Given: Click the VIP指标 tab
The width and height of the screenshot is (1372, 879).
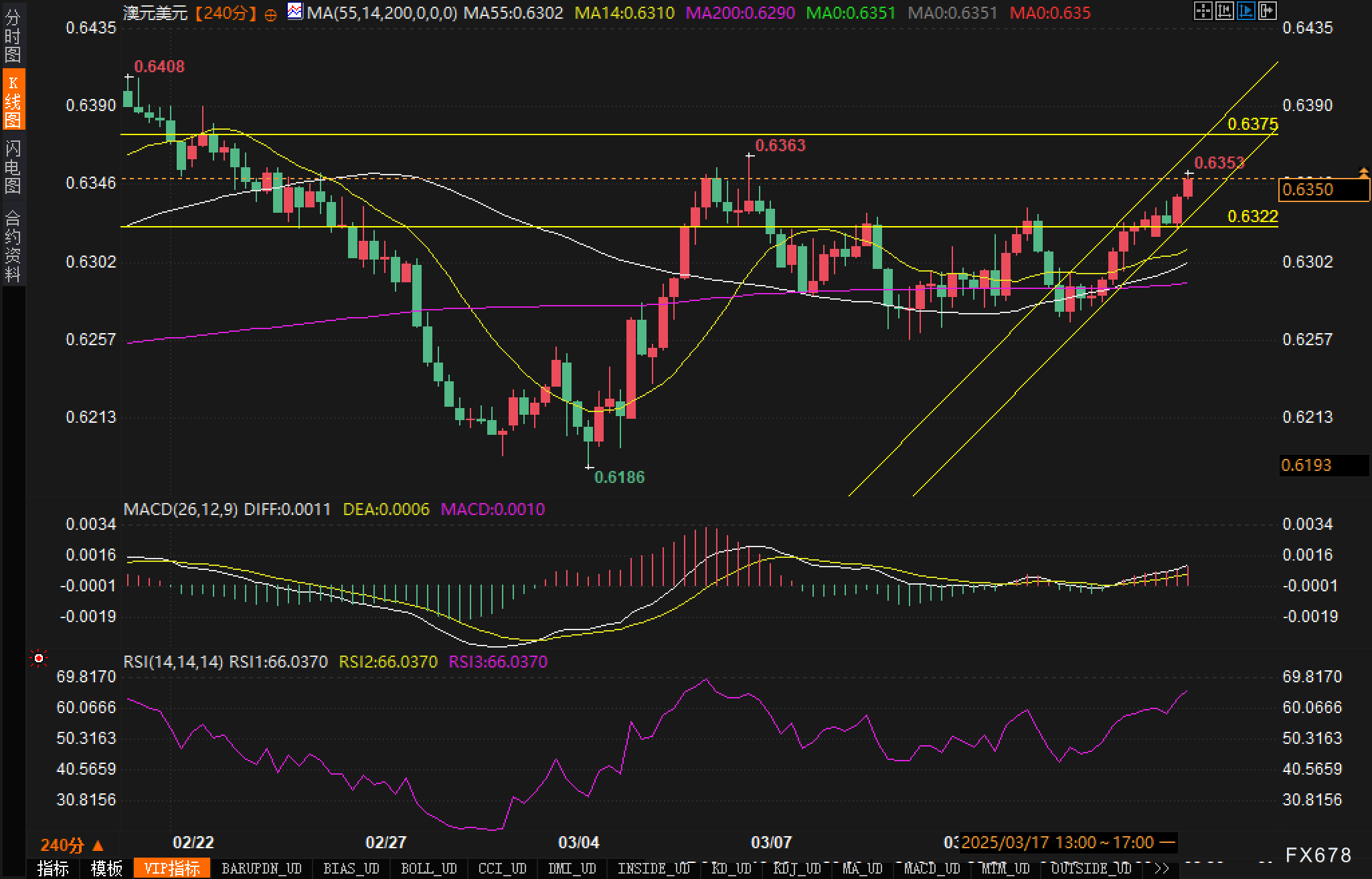Looking at the screenshot, I should pyautogui.click(x=172, y=868).
